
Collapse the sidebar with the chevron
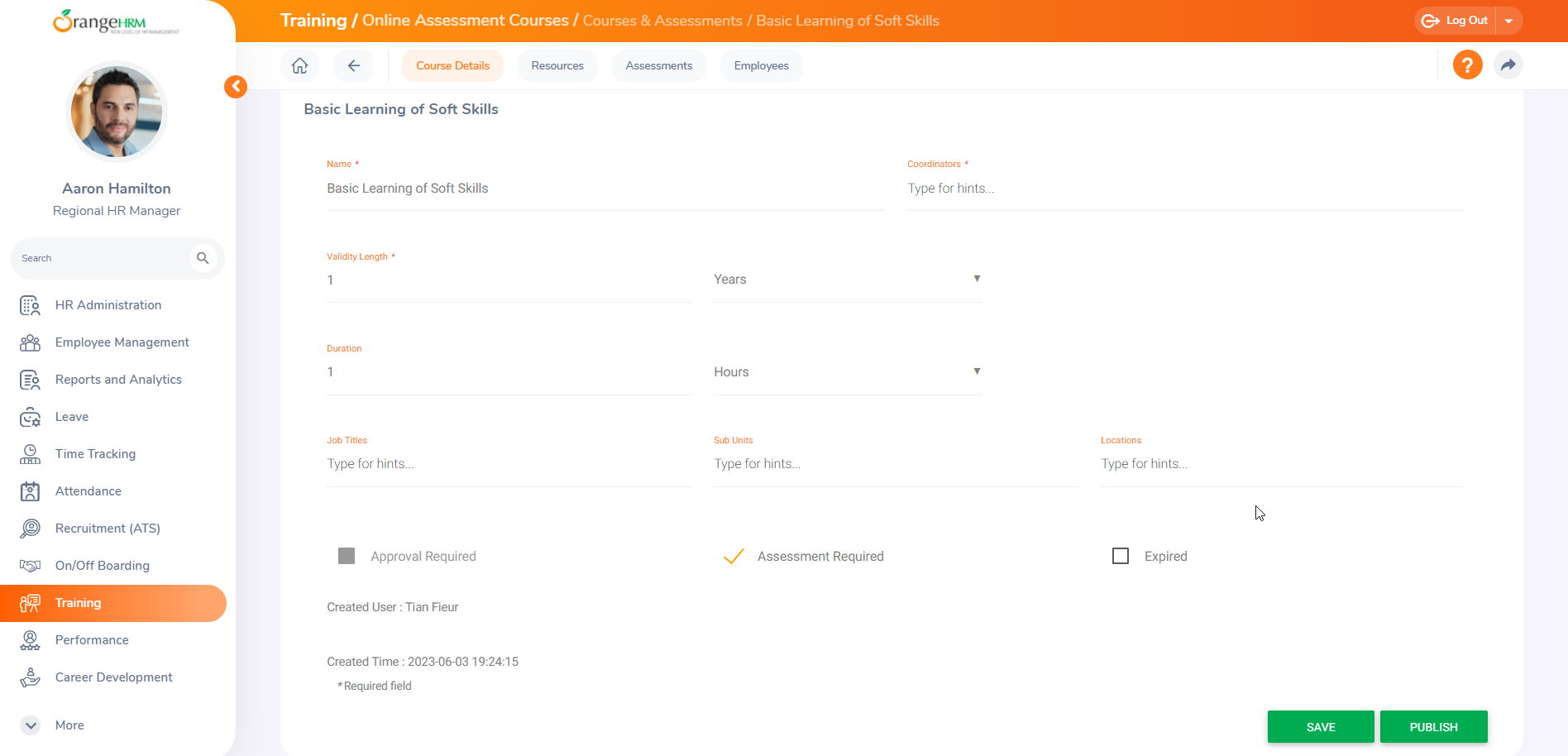pyautogui.click(x=235, y=86)
